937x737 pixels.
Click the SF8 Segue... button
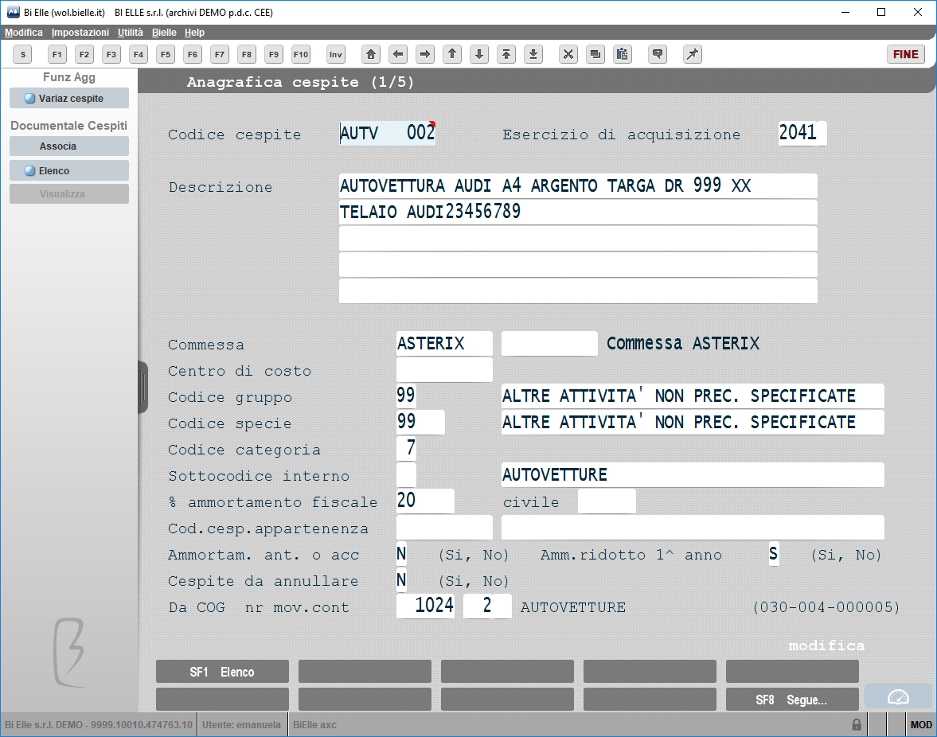click(x=792, y=699)
